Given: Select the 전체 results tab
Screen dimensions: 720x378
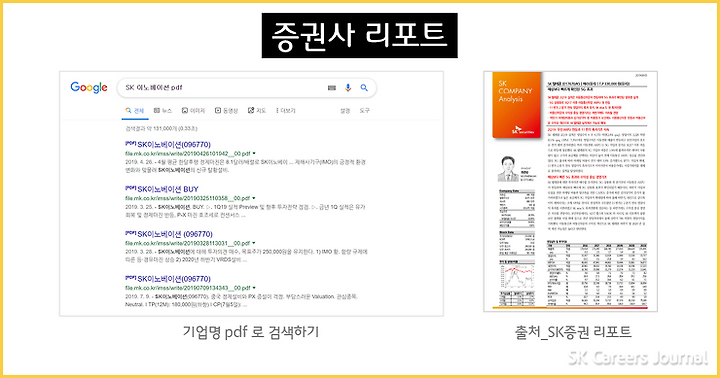Looking at the screenshot, I should click(x=135, y=111).
